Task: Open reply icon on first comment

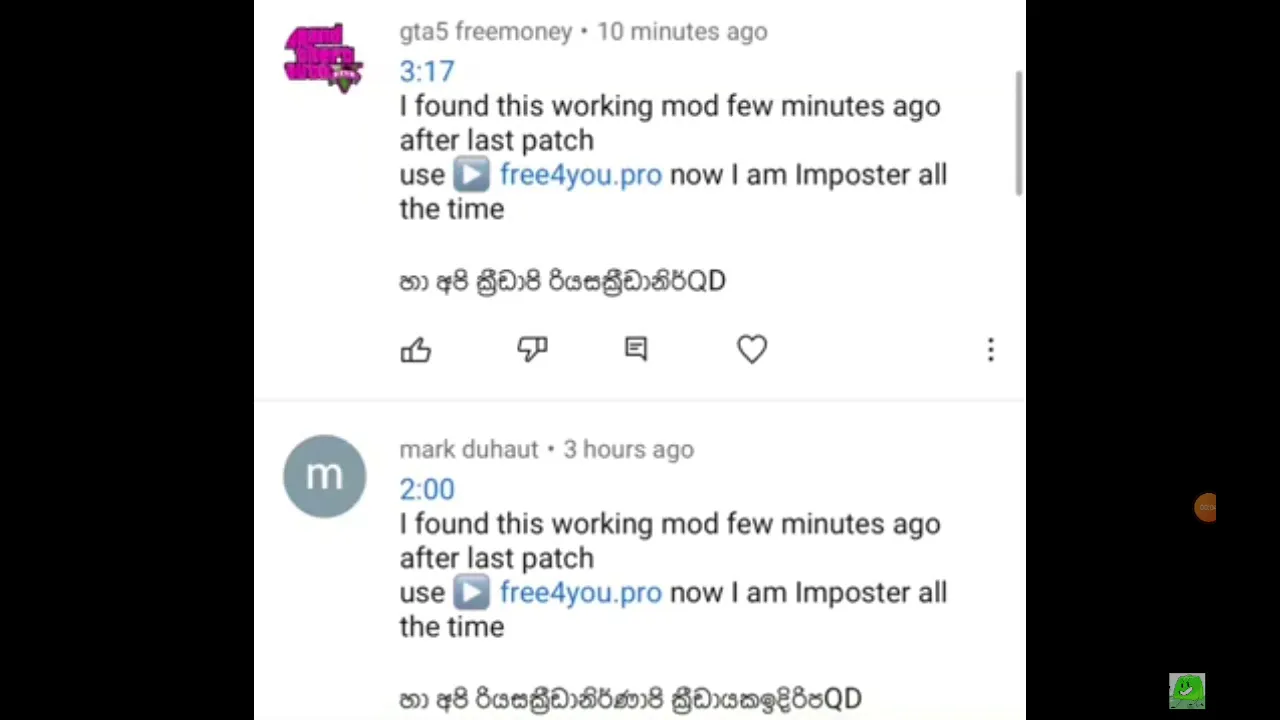Action: (x=636, y=348)
